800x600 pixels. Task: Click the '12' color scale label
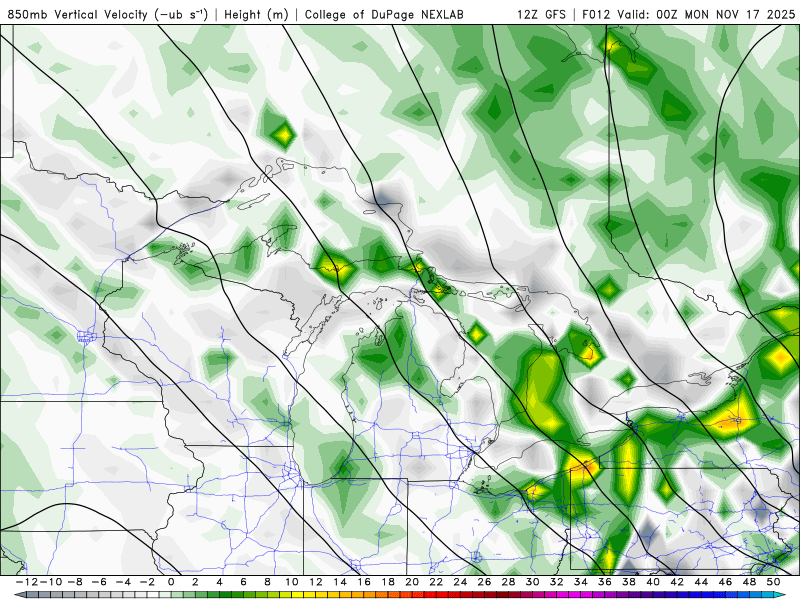pyautogui.click(x=316, y=582)
